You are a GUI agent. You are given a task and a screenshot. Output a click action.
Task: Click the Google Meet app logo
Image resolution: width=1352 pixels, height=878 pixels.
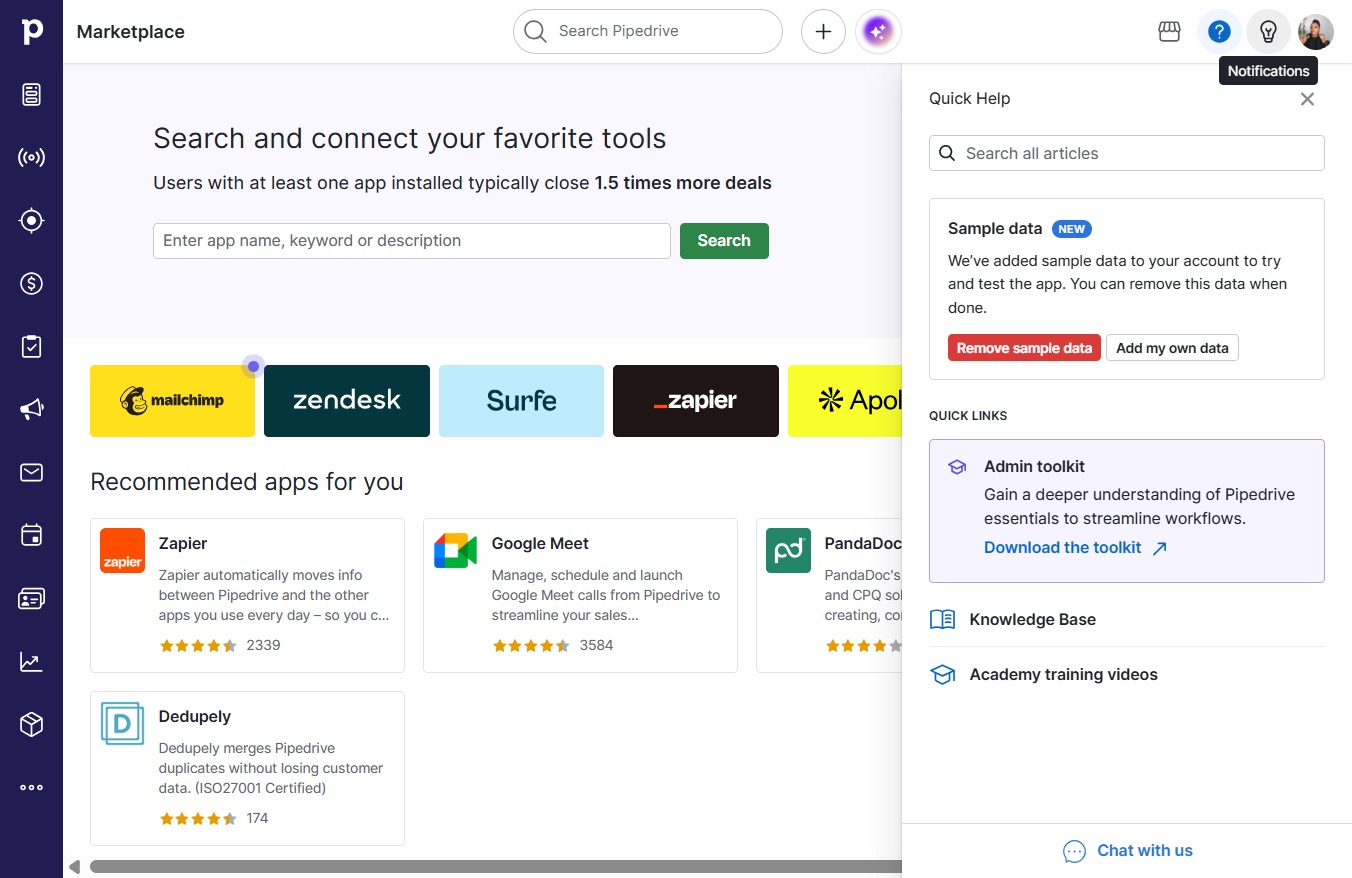pyautogui.click(x=456, y=551)
